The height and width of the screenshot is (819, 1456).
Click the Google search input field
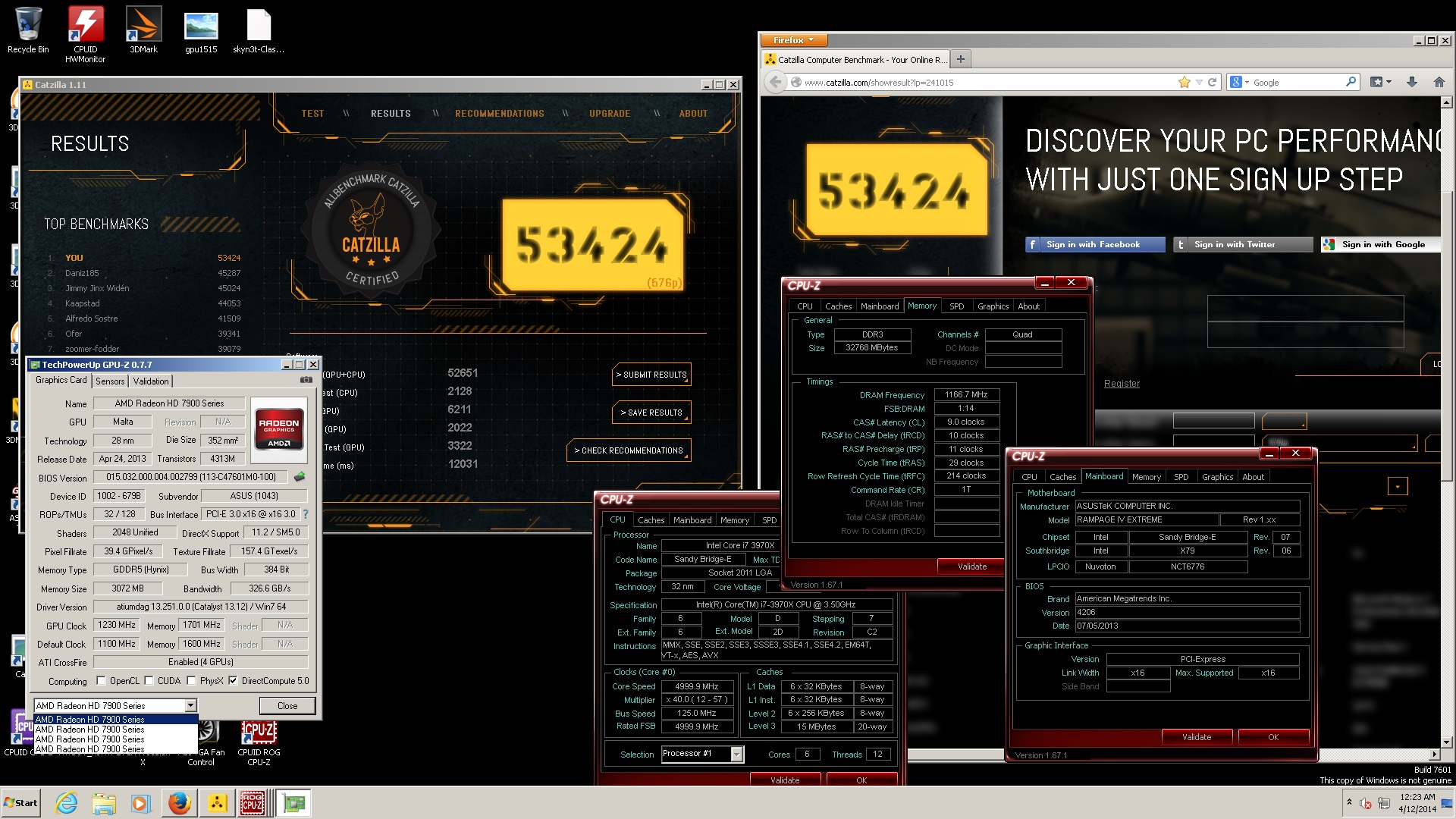click(x=1297, y=82)
